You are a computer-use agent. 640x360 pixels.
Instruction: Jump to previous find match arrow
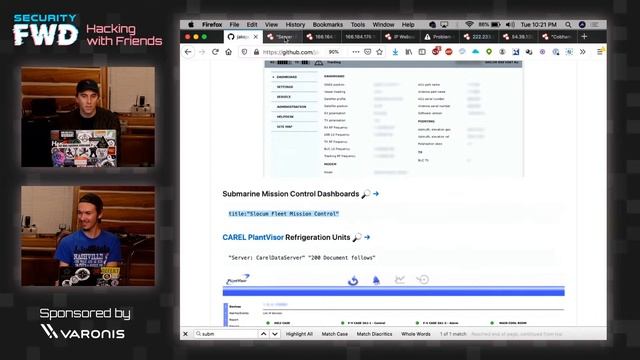(x=264, y=334)
